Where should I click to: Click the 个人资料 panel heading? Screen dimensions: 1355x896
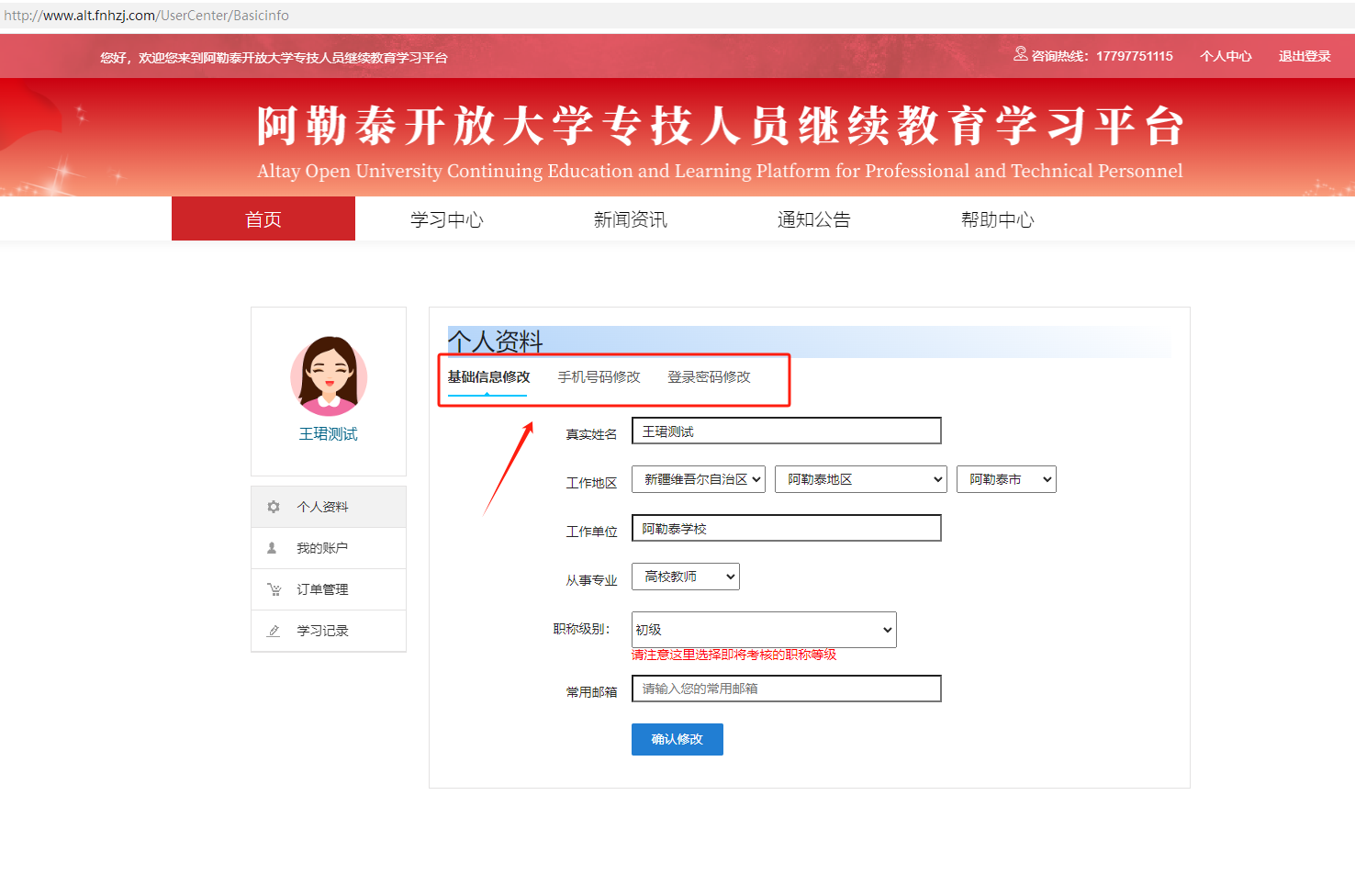pyautogui.click(x=496, y=342)
